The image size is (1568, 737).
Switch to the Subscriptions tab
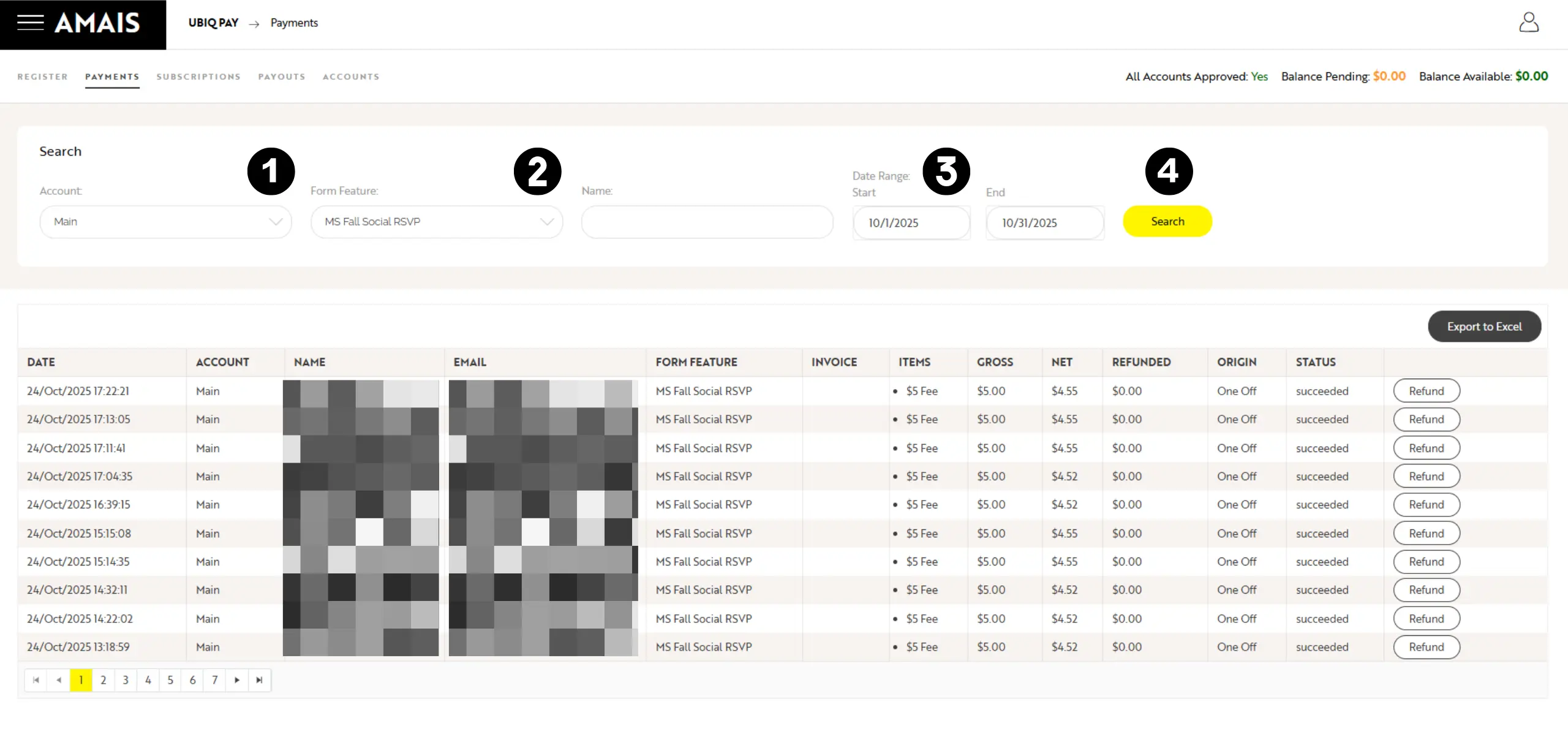[198, 77]
